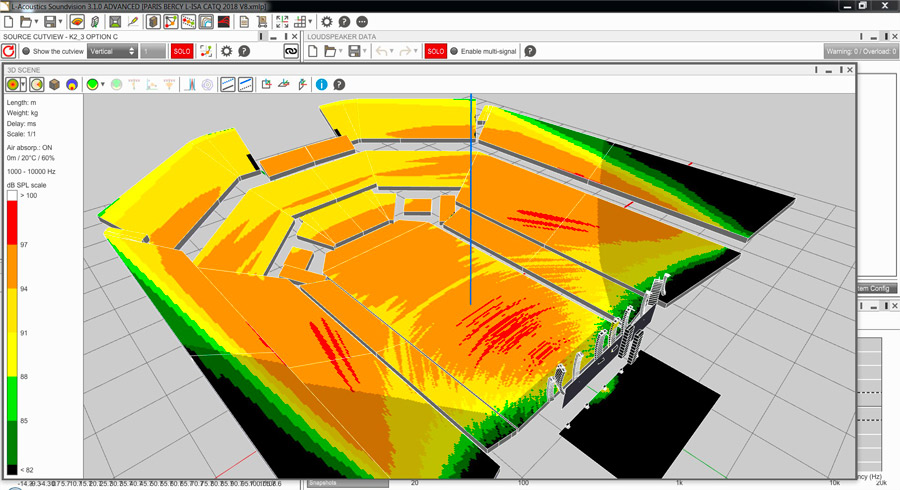Screen dimensions: 900x490
Task: Open file in Loudspeaker Data panel
Action: (330, 51)
